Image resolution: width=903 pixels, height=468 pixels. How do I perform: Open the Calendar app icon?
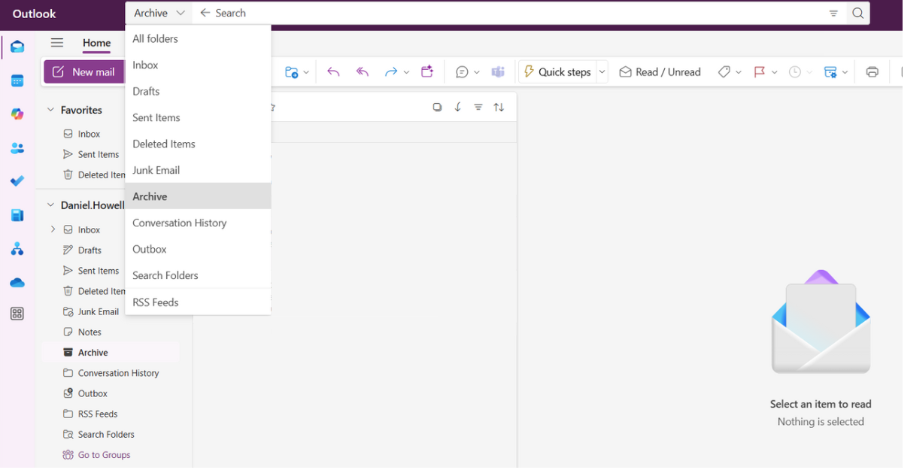point(17,81)
